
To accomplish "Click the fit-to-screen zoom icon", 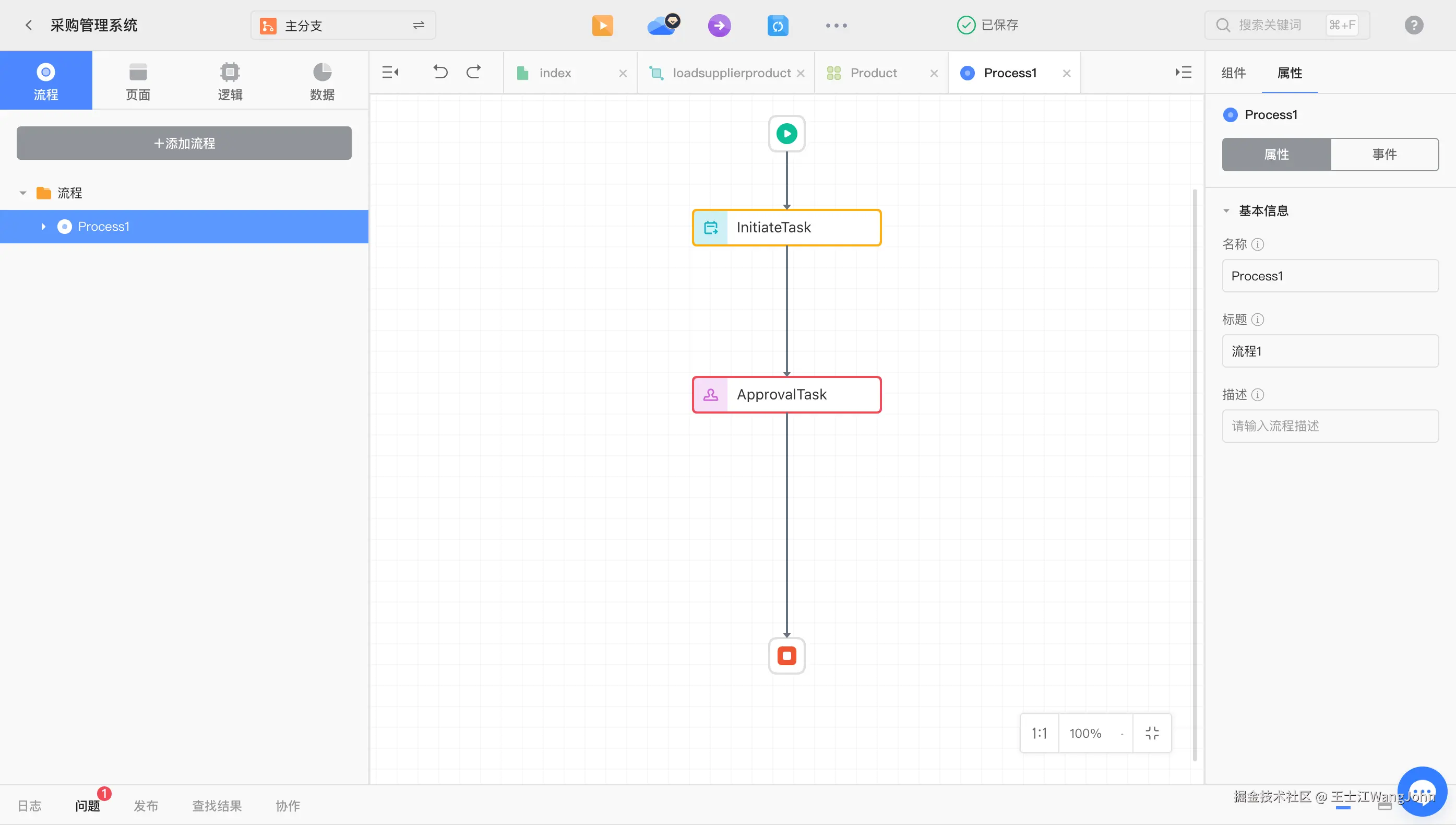I will click(1151, 733).
